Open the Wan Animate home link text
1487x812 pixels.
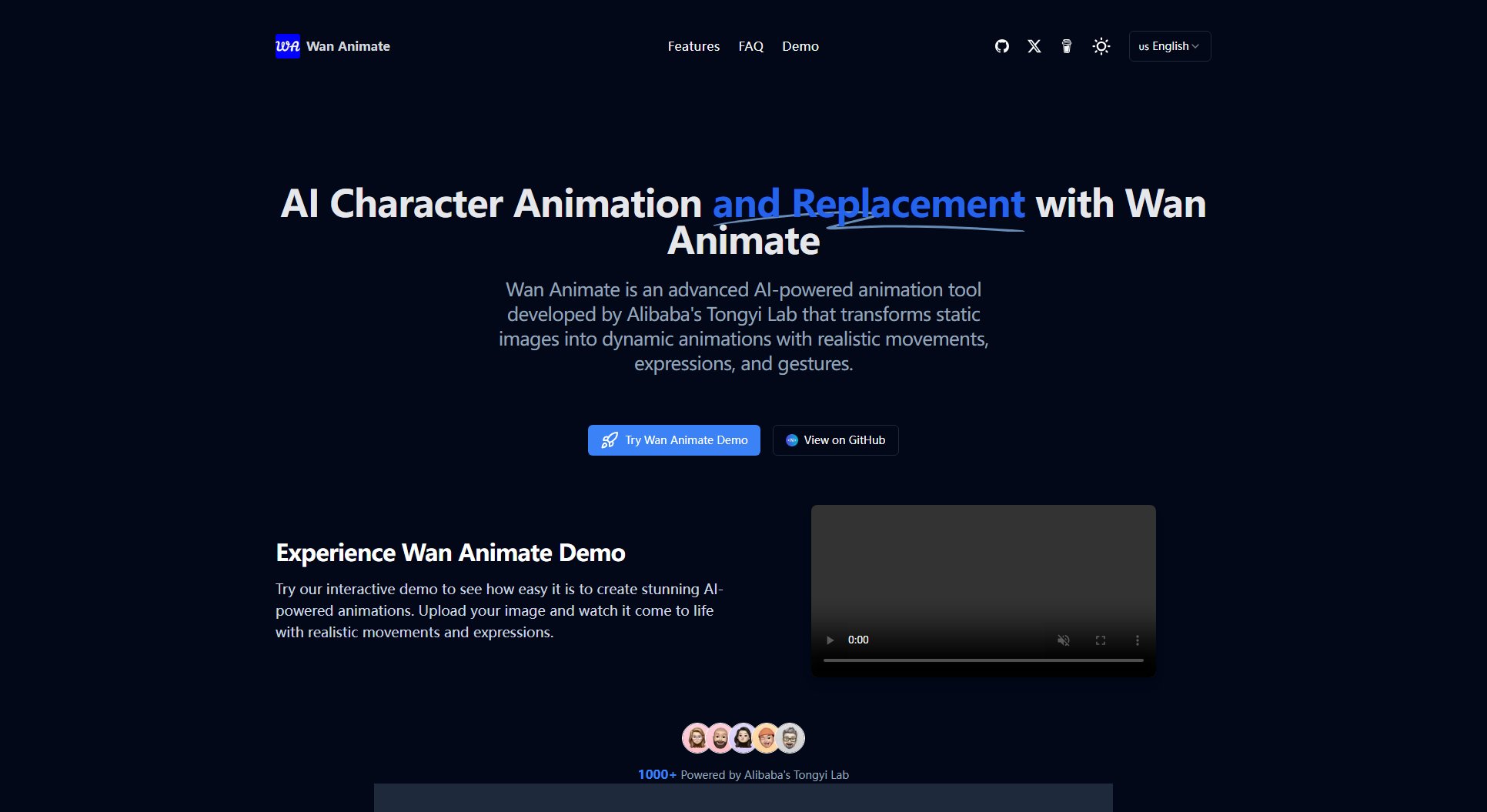tap(348, 46)
